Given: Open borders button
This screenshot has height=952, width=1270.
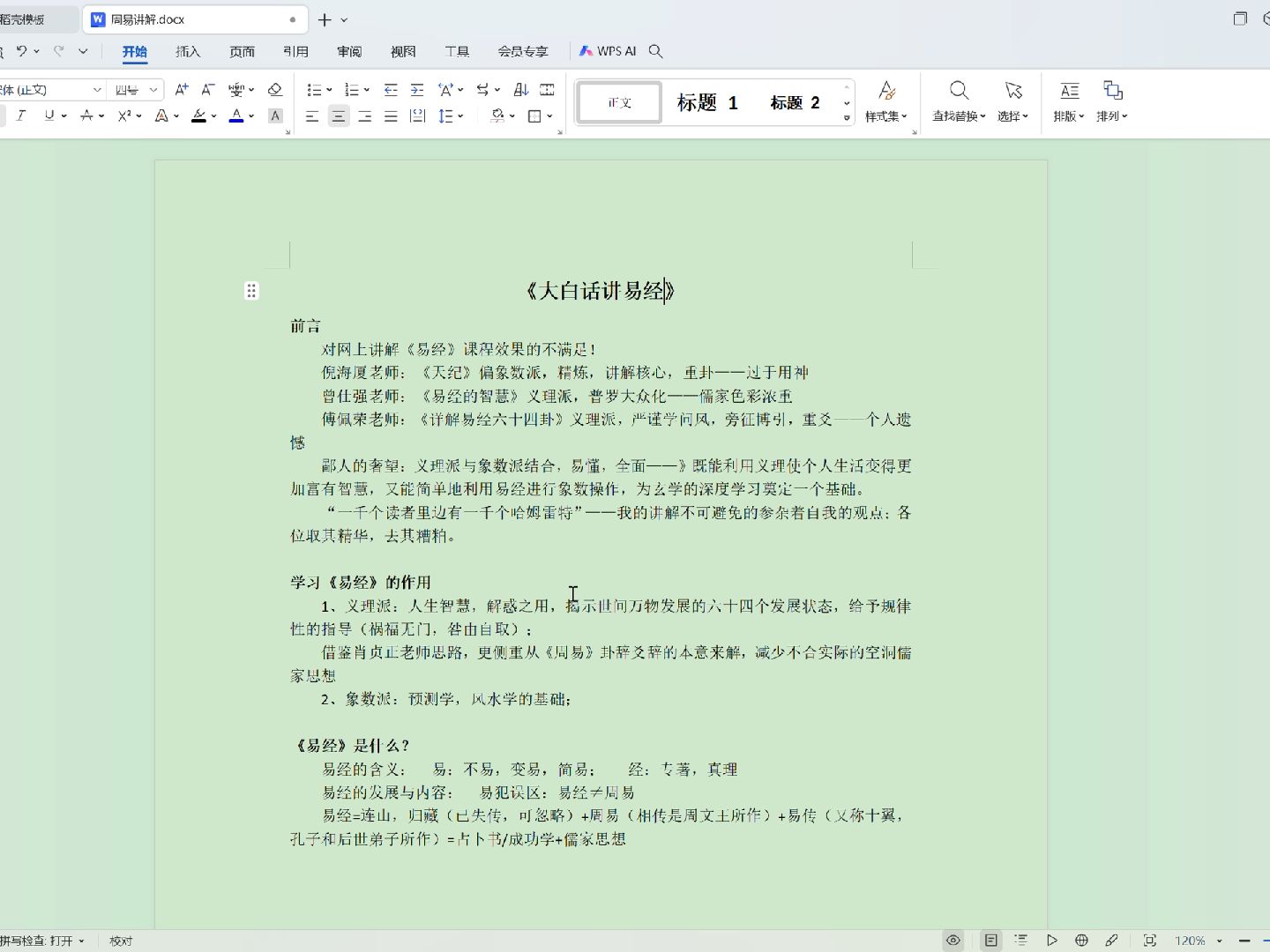Looking at the screenshot, I should pyautogui.click(x=534, y=115).
